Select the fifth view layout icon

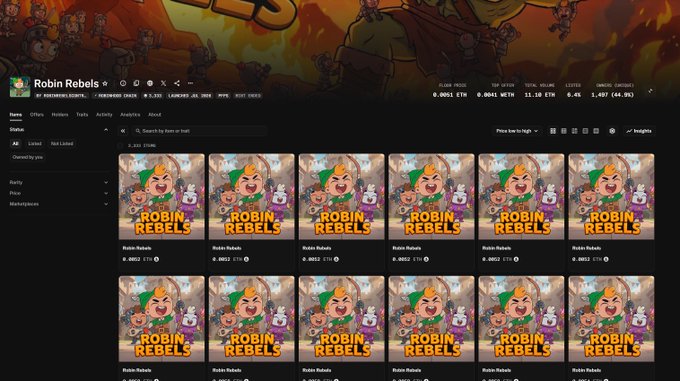click(596, 131)
